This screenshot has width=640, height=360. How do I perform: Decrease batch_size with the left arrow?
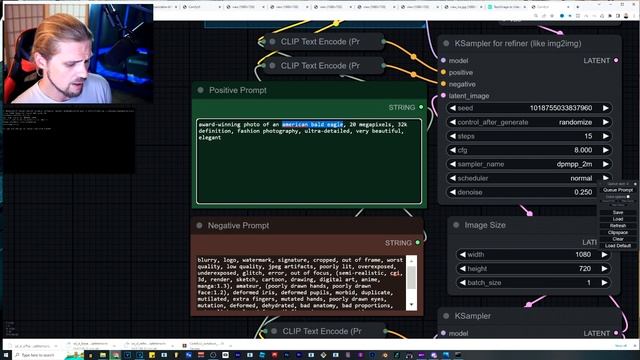(462, 282)
